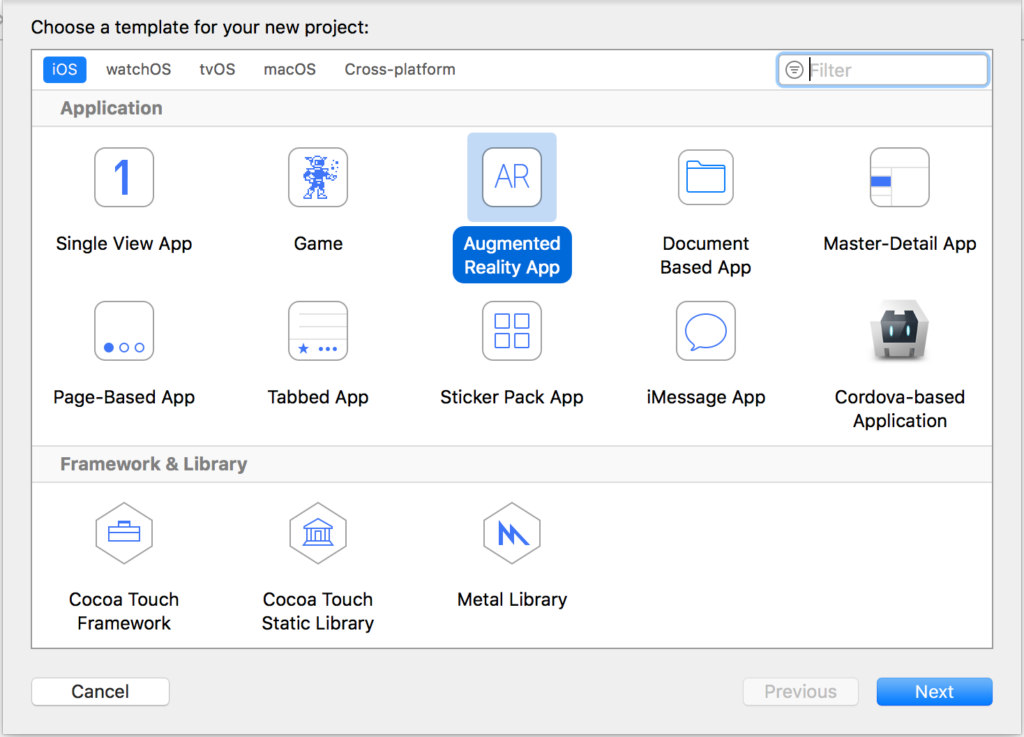This screenshot has width=1024, height=737.
Task: Switch to the macOS platform tab
Action: [x=290, y=69]
